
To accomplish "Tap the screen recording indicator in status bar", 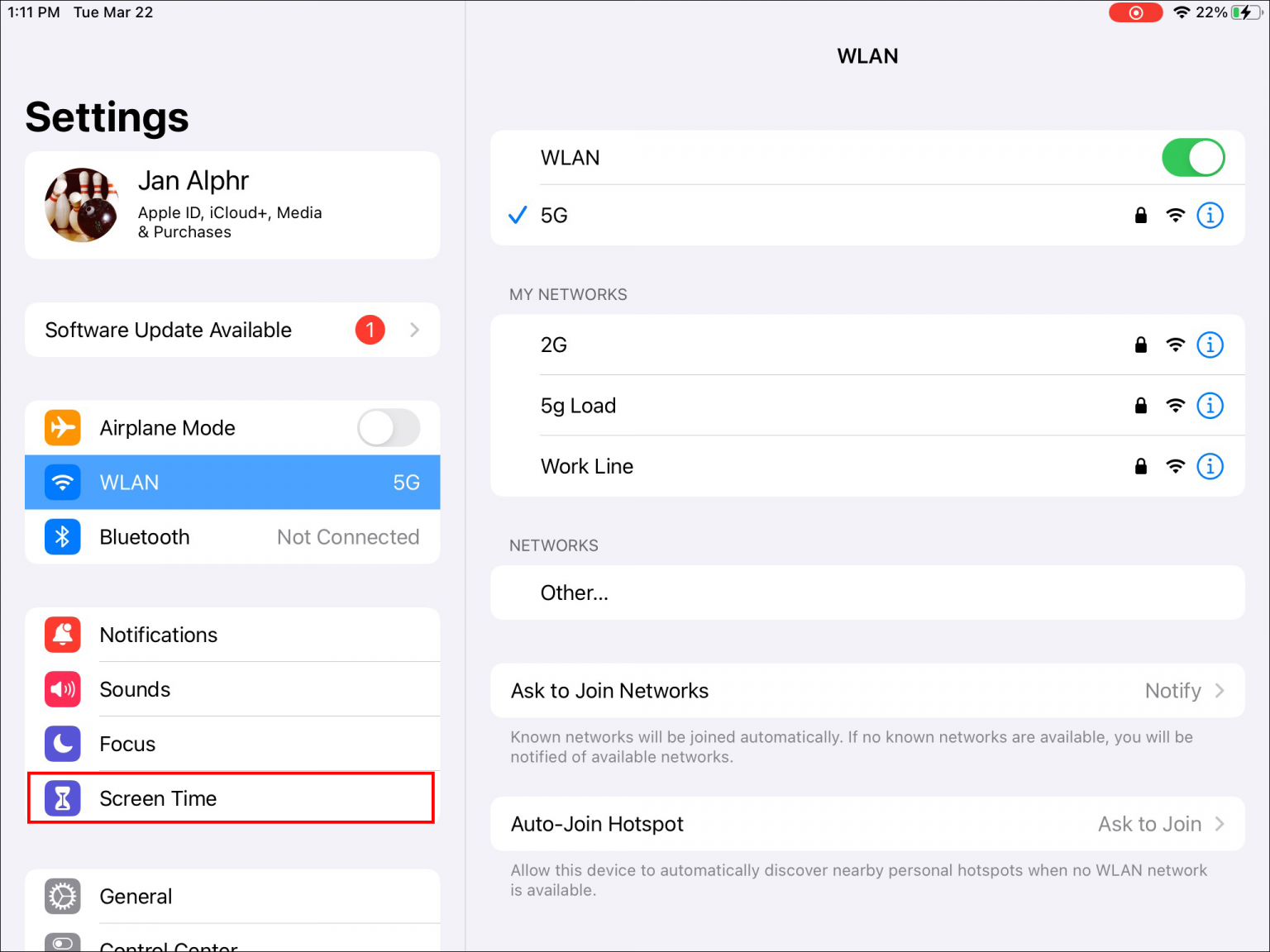I will click(x=1135, y=12).
